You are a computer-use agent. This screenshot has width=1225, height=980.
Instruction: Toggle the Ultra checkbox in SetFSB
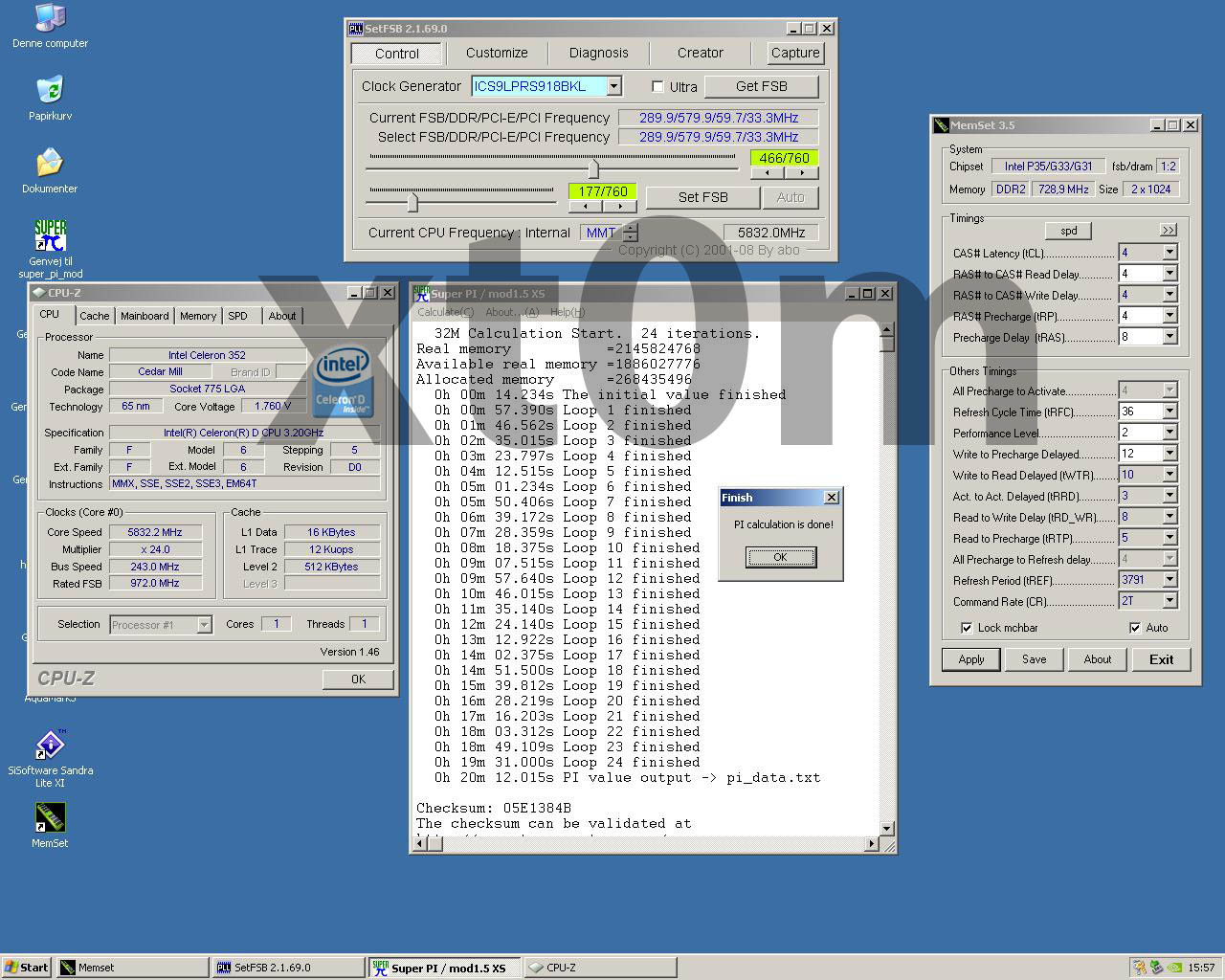657,86
